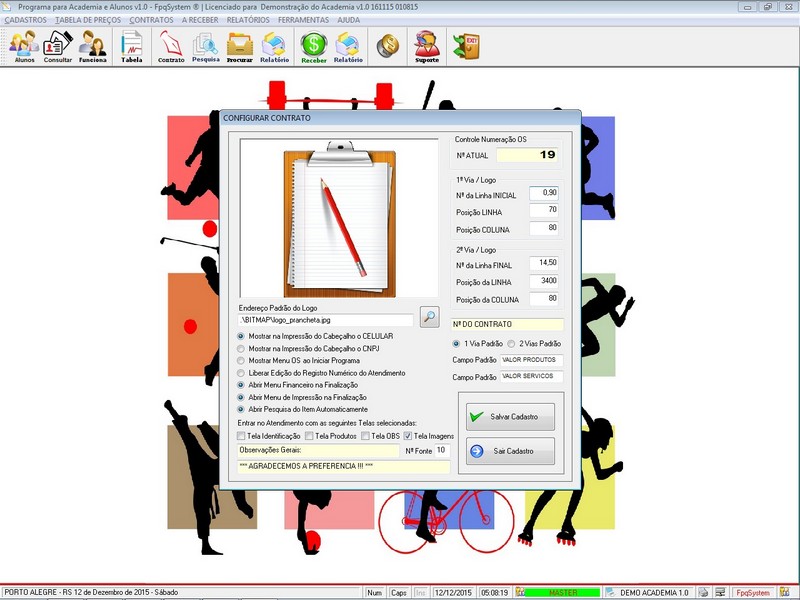Select Mostrar na Impressão do Cabeçalho o CELULAR
800x600 pixels.
[241, 336]
